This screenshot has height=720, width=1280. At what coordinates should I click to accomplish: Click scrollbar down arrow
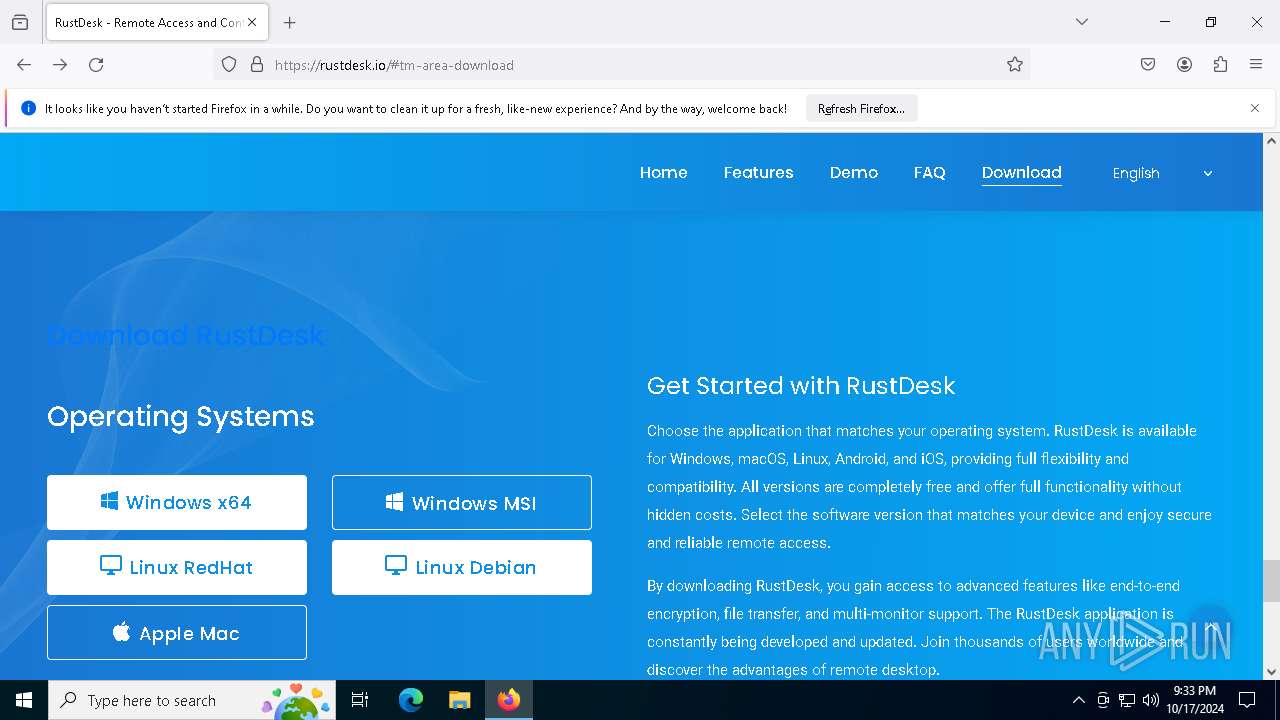click(1271, 672)
